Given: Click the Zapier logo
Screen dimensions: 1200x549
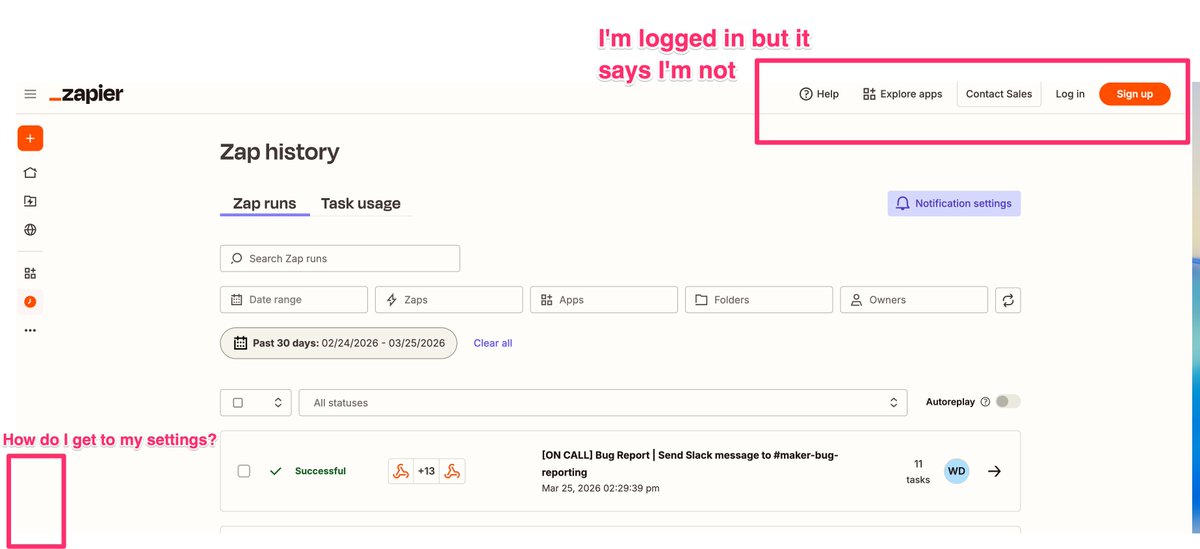Looking at the screenshot, I should (x=86, y=94).
